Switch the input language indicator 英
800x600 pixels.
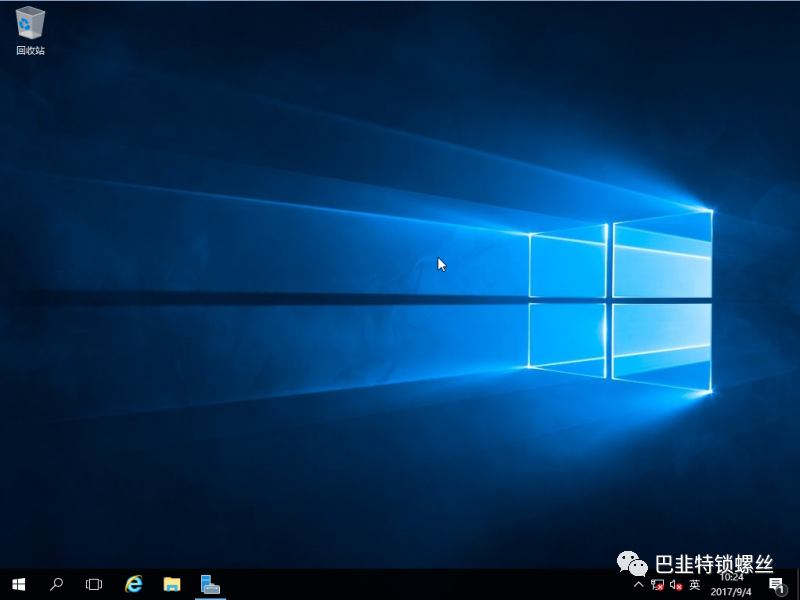click(x=694, y=585)
